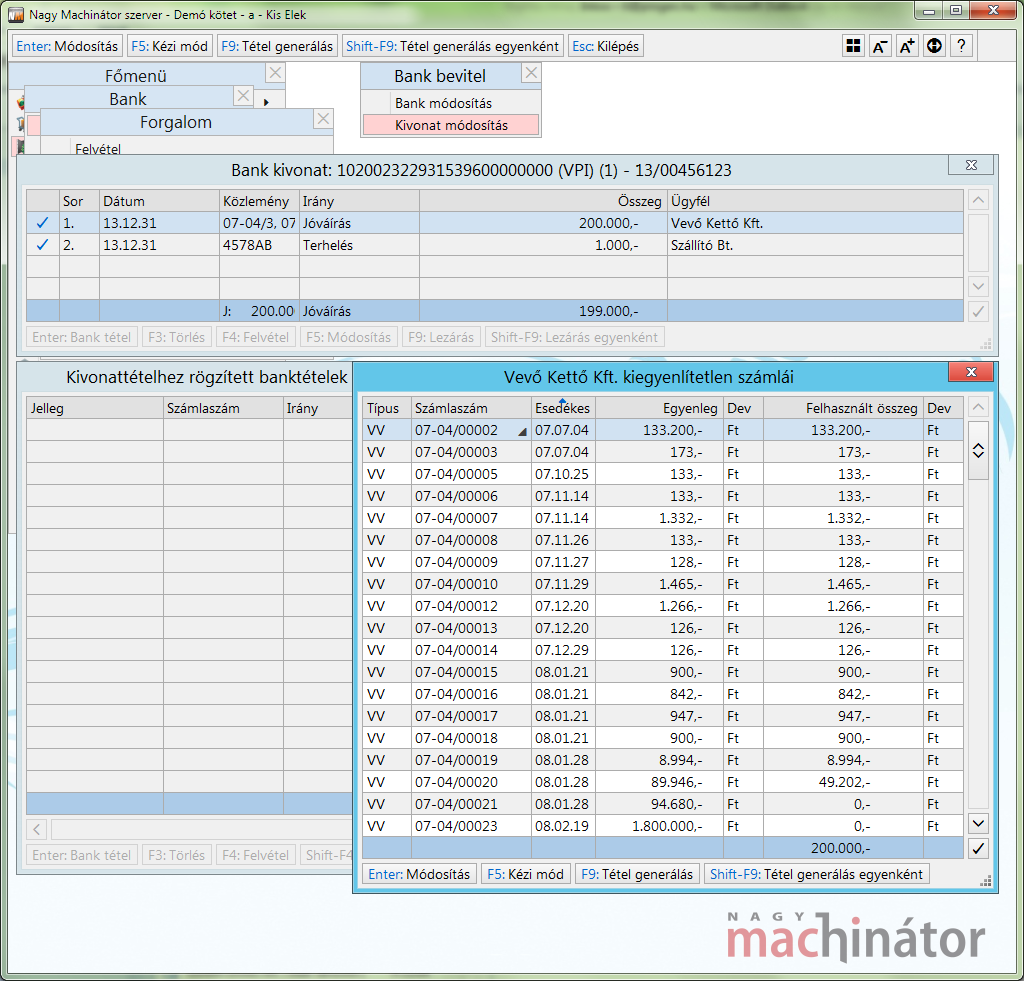Screen dimensions: 1024x981
Task: Select Bank módosítás menu item
Action: 443,103
